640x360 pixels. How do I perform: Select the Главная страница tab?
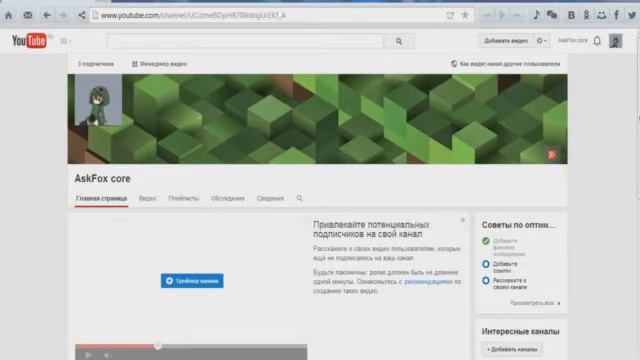101,198
